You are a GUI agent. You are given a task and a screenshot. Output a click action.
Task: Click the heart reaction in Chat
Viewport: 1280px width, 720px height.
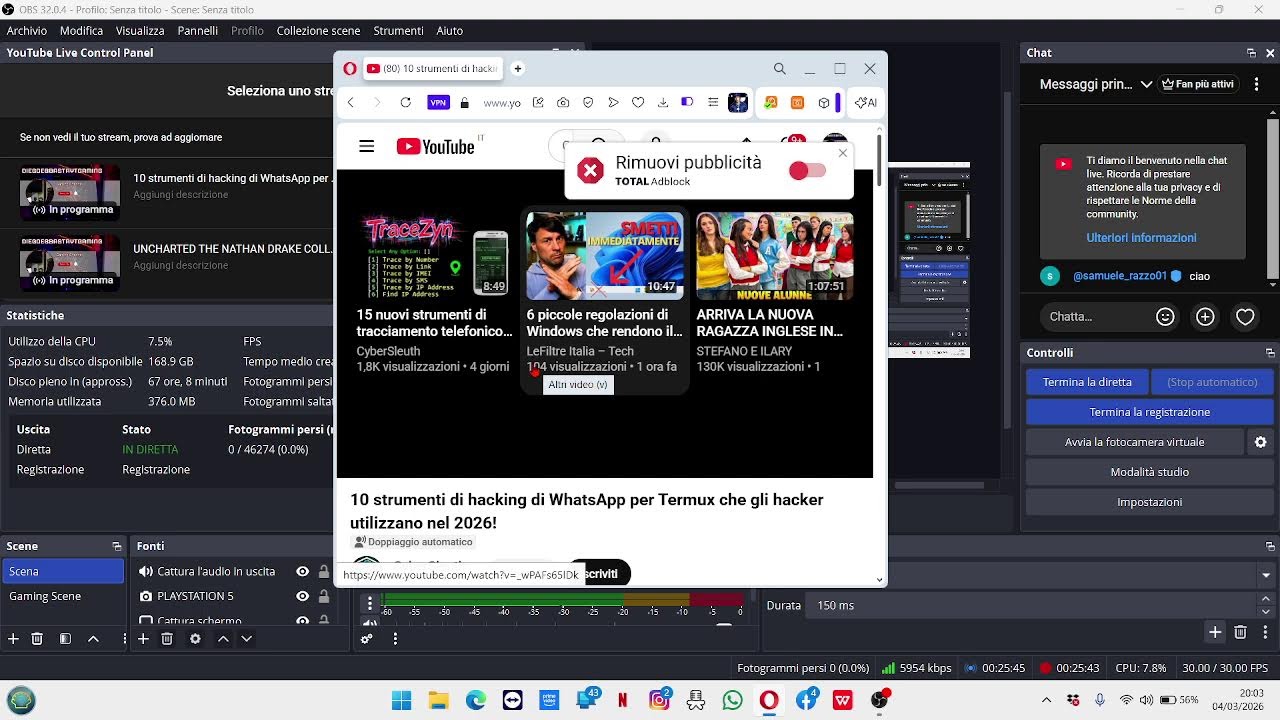(1245, 317)
